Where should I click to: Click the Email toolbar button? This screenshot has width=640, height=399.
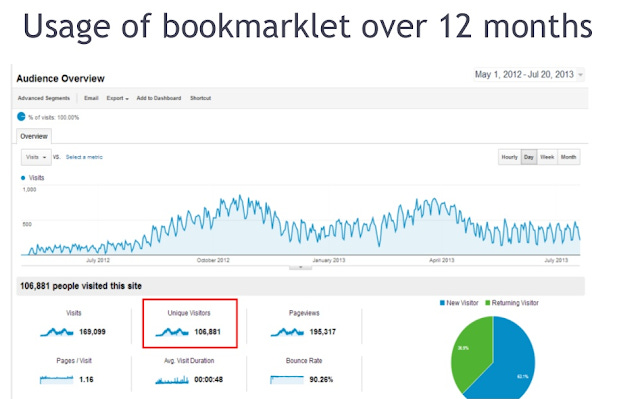[x=91, y=98]
